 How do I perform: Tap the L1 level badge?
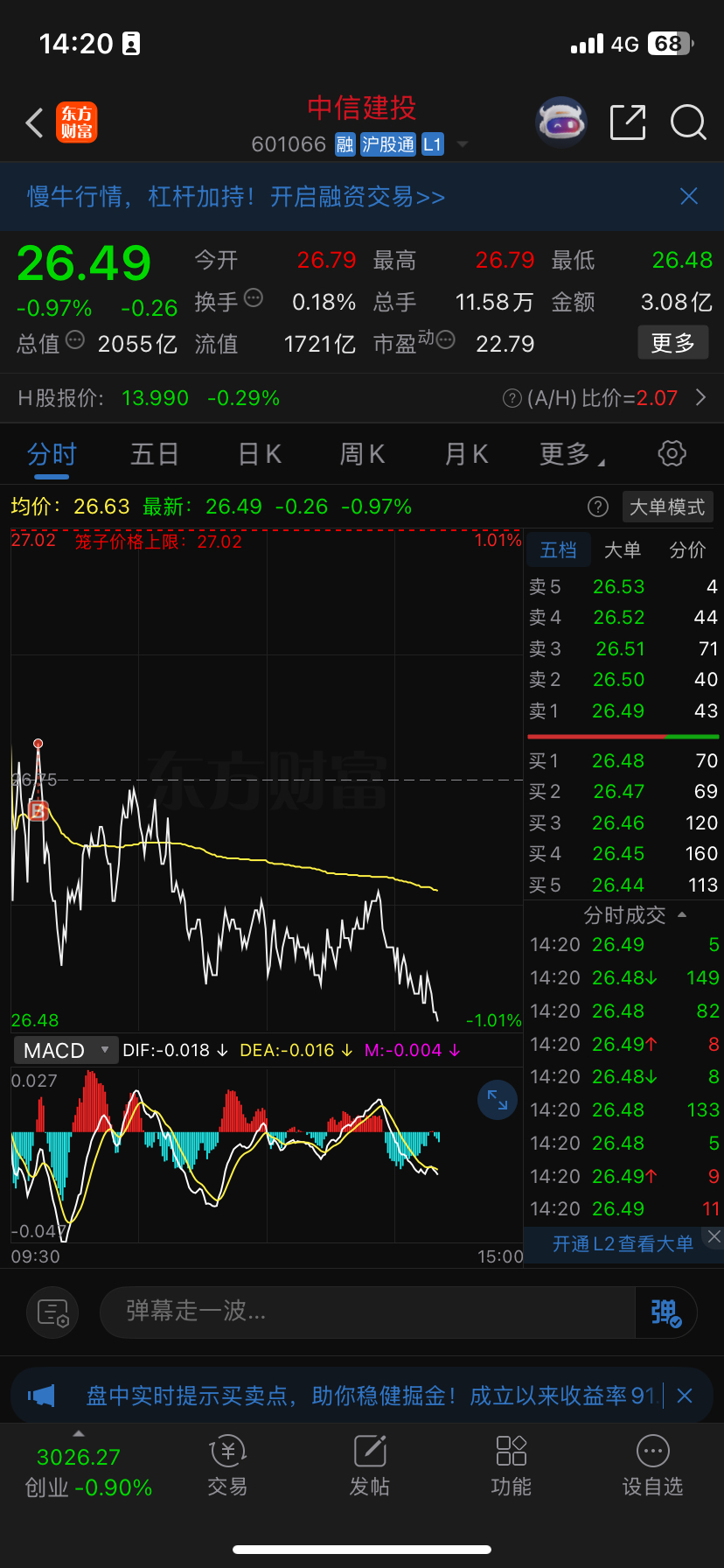pyautogui.click(x=433, y=144)
